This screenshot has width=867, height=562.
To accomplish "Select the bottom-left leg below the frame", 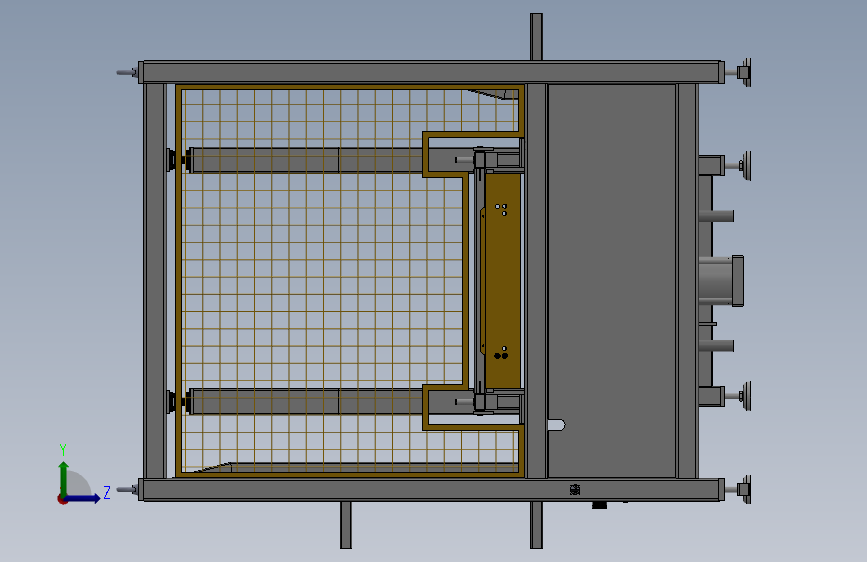I will [346, 525].
